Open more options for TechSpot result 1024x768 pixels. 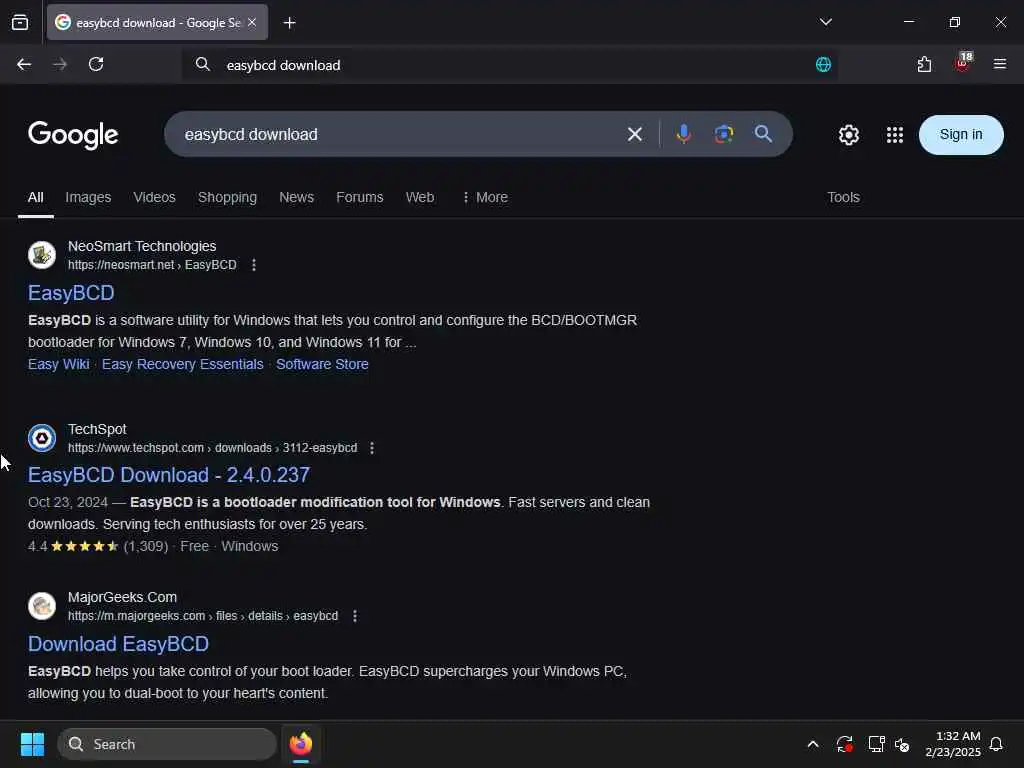tap(372, 448)
